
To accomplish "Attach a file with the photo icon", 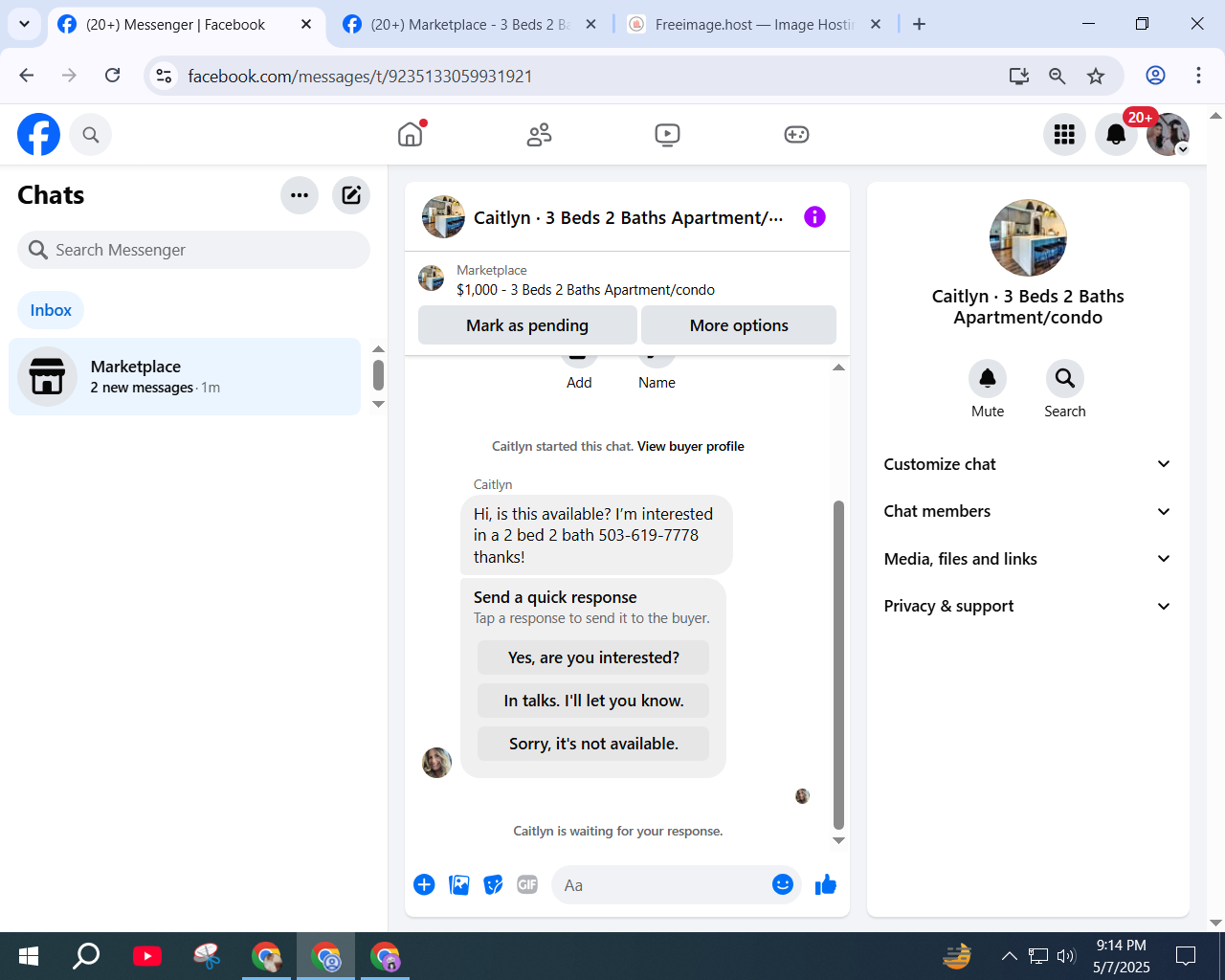I will 459,885.
